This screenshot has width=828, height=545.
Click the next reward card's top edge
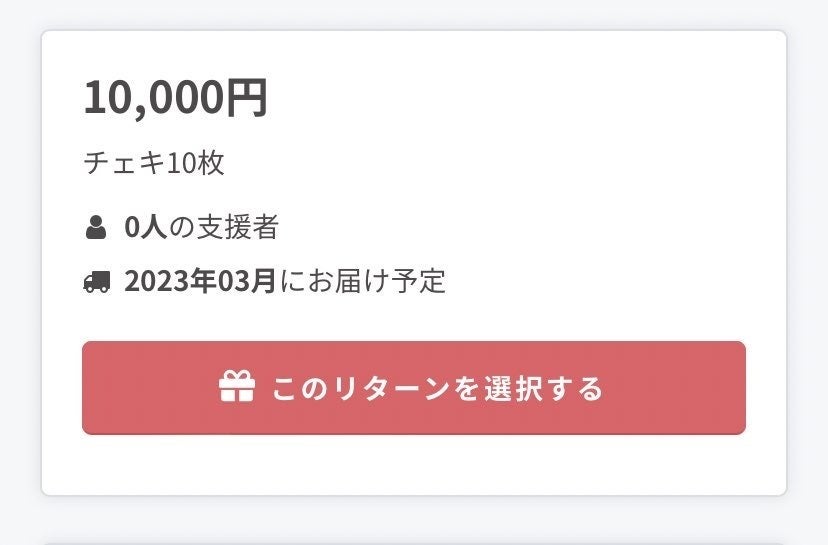pos(414,541)
